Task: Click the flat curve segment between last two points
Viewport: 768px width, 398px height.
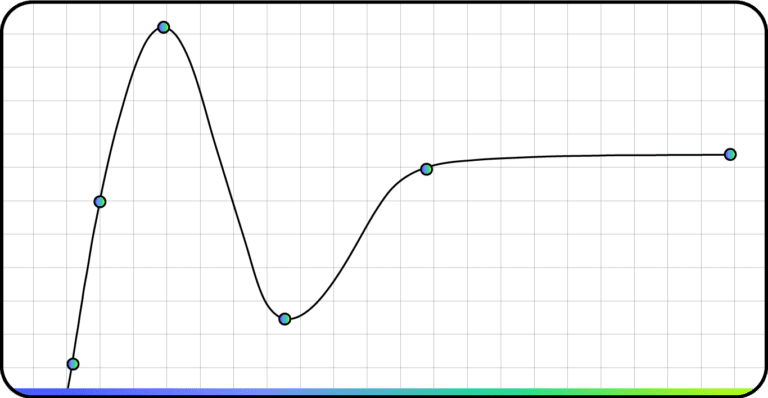Action: (578, 156)
